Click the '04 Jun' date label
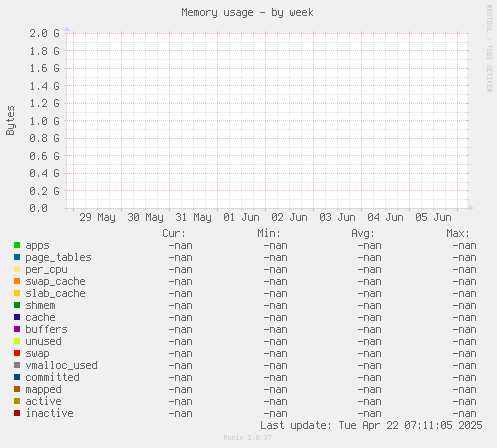 [385, 218]
